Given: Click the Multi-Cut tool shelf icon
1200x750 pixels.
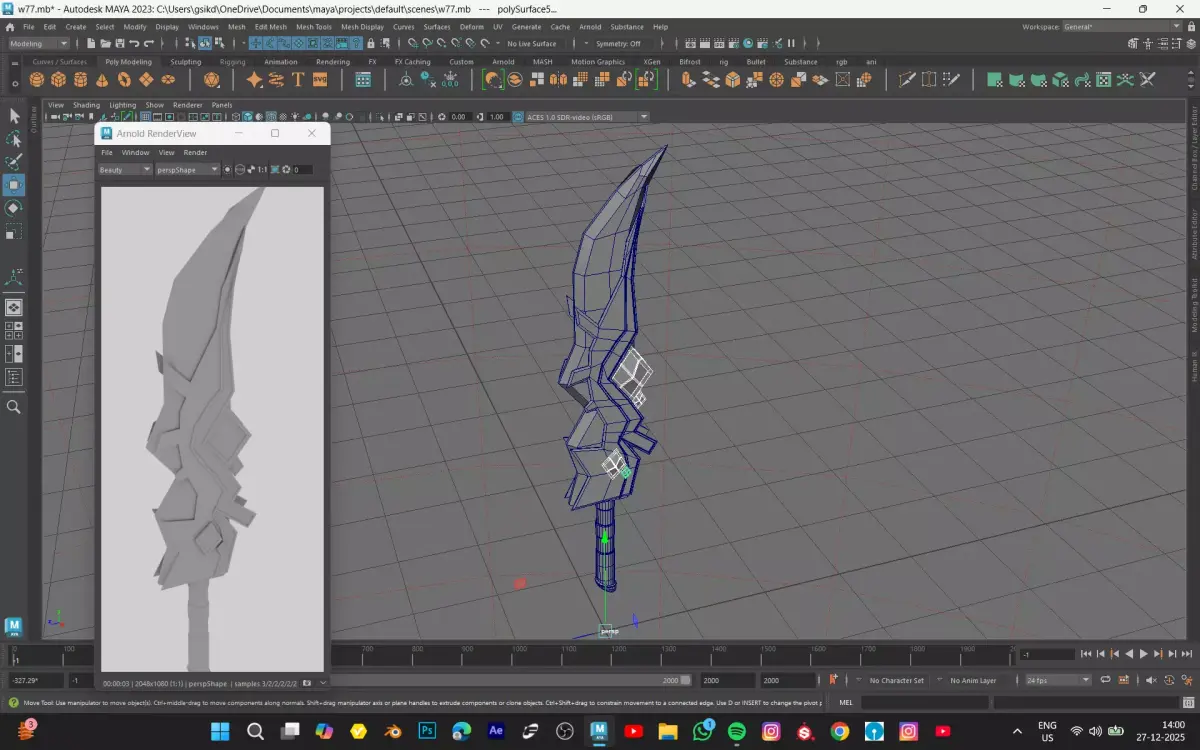Looking at the screenshot, I should click(x=908, y=80).
